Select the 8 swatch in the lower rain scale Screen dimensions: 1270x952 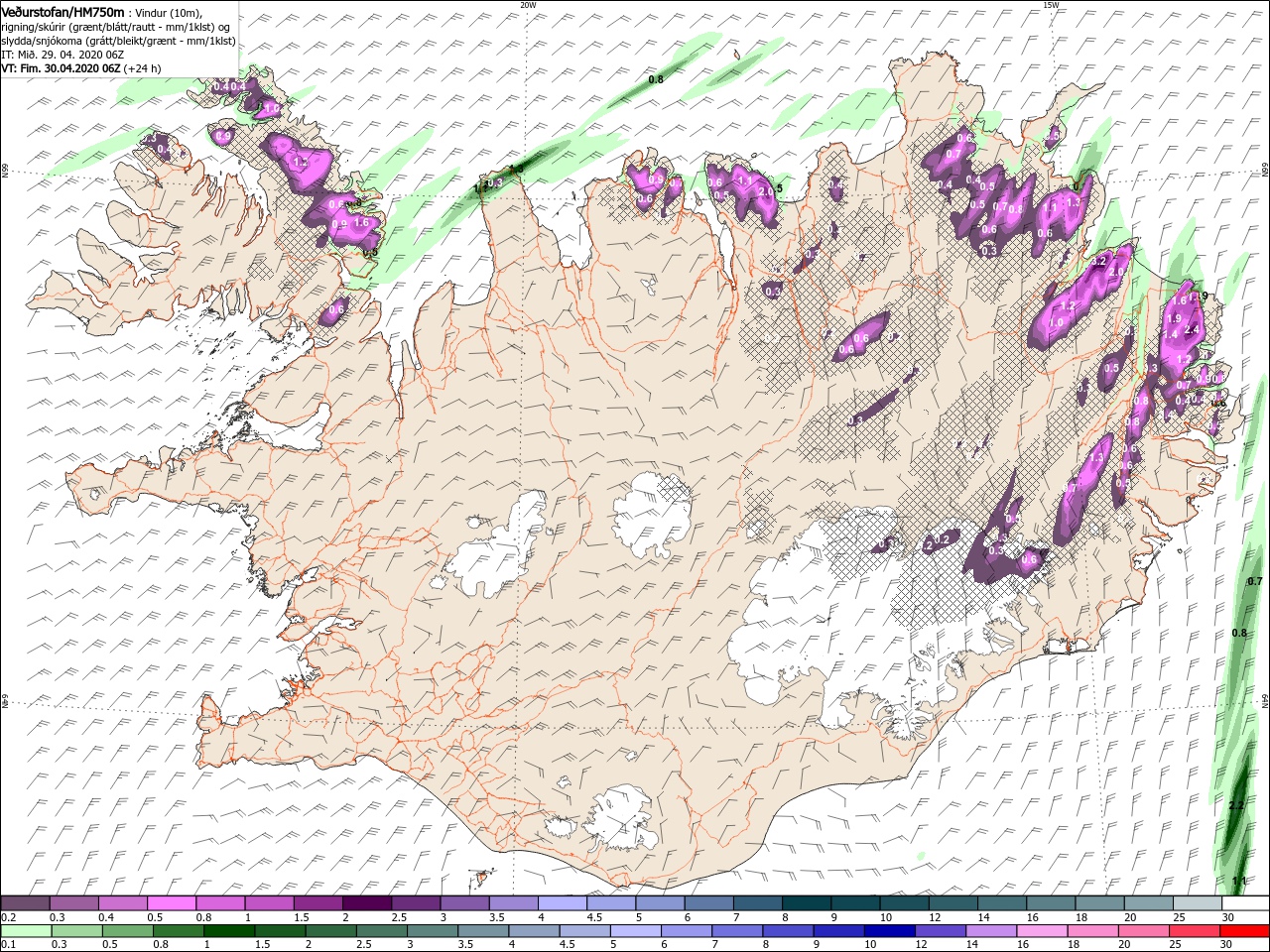[788, 931]
